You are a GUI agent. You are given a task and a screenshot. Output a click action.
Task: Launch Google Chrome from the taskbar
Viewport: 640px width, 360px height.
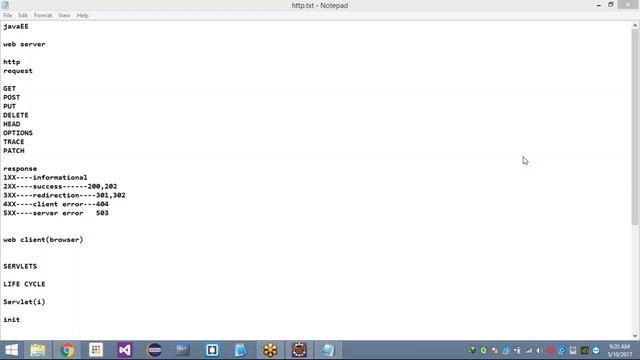point(67,350)
